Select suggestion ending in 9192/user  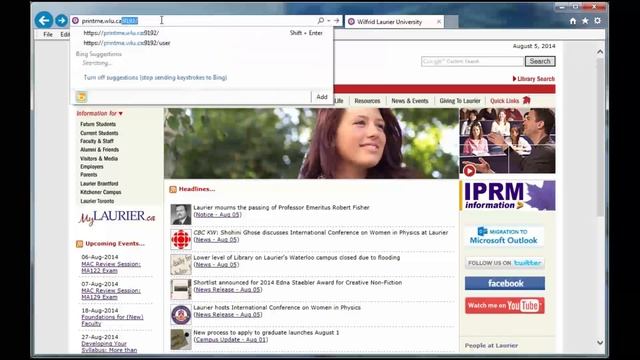[x=127, y=43]
